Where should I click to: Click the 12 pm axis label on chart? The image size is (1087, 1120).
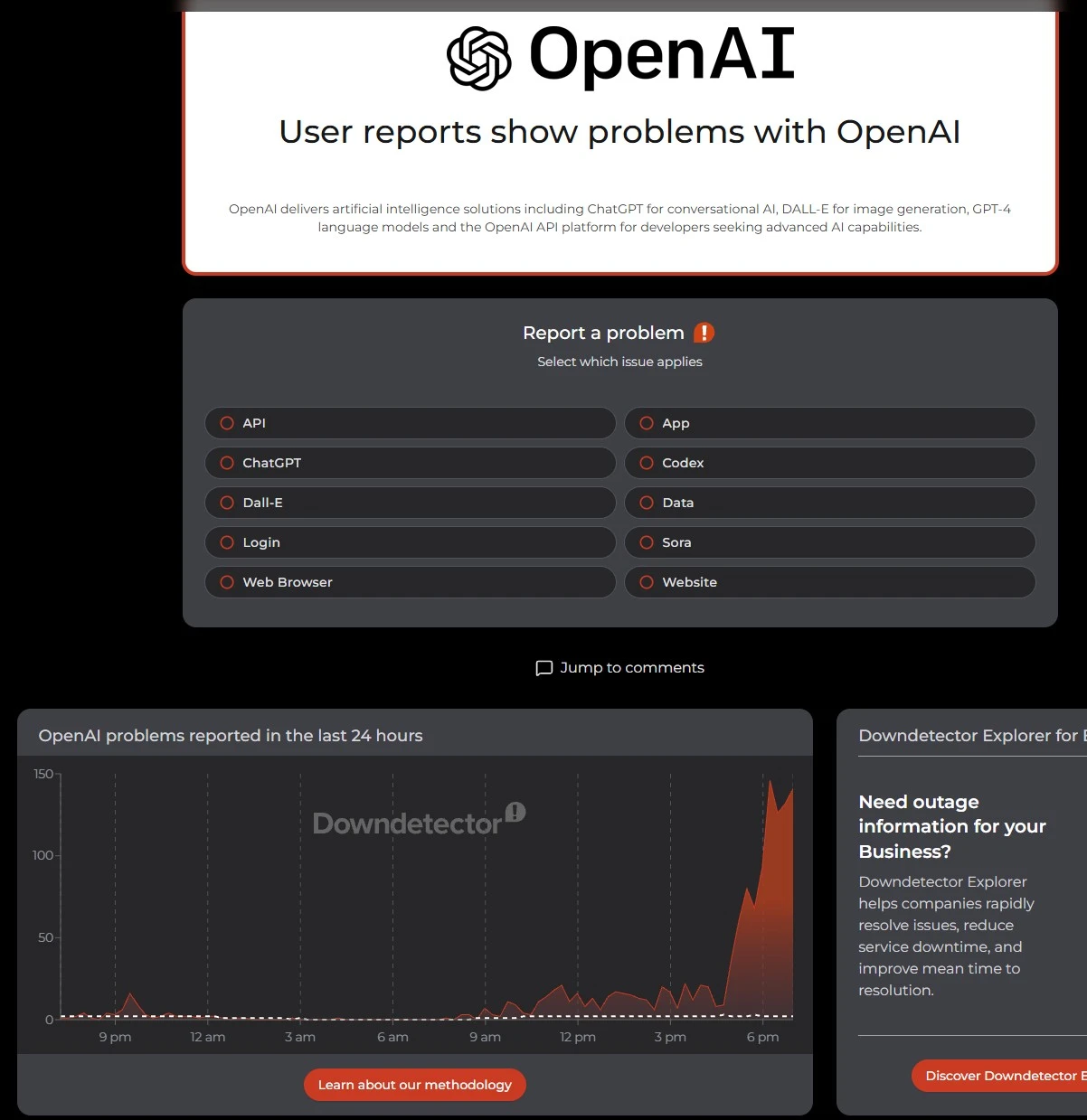coord(578,1037)
